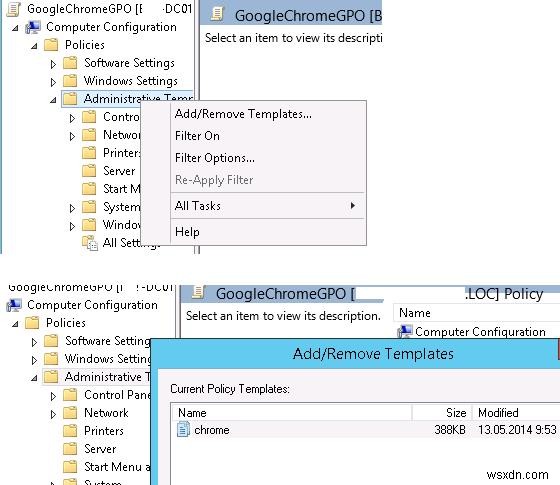The image size is (560, 485).
Task: Select Policies label in context-menu tree
Action: tap(85, 45)
